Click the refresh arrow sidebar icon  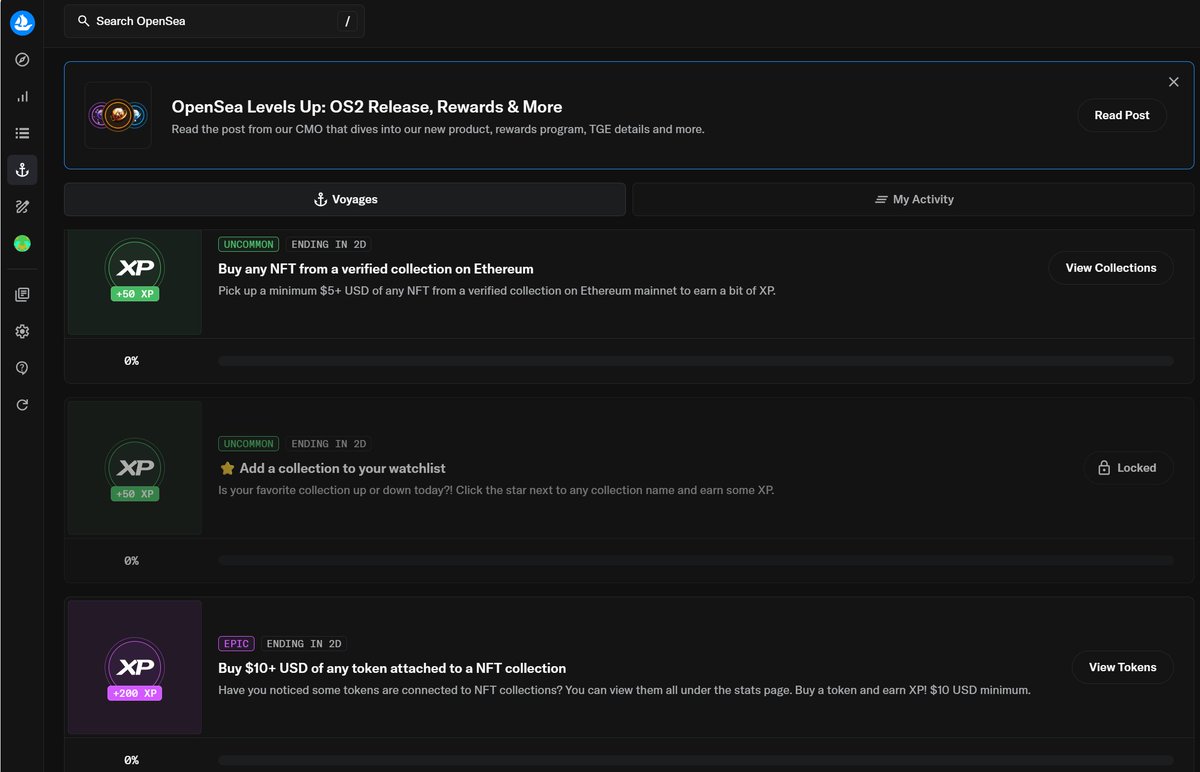(x=22, y=405)
